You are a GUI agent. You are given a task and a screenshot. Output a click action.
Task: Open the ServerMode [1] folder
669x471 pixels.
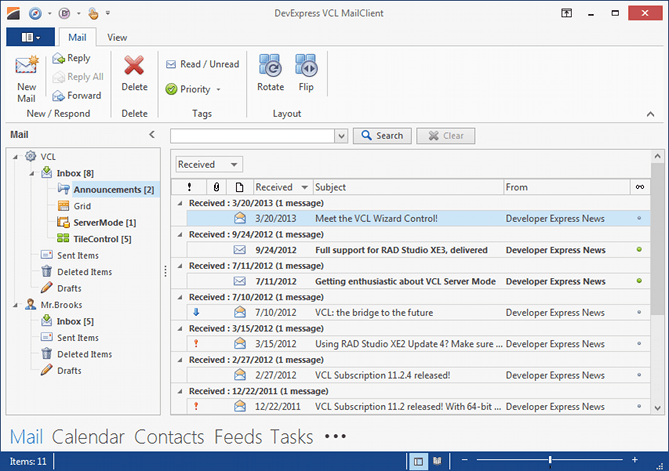tap(105, 223)
